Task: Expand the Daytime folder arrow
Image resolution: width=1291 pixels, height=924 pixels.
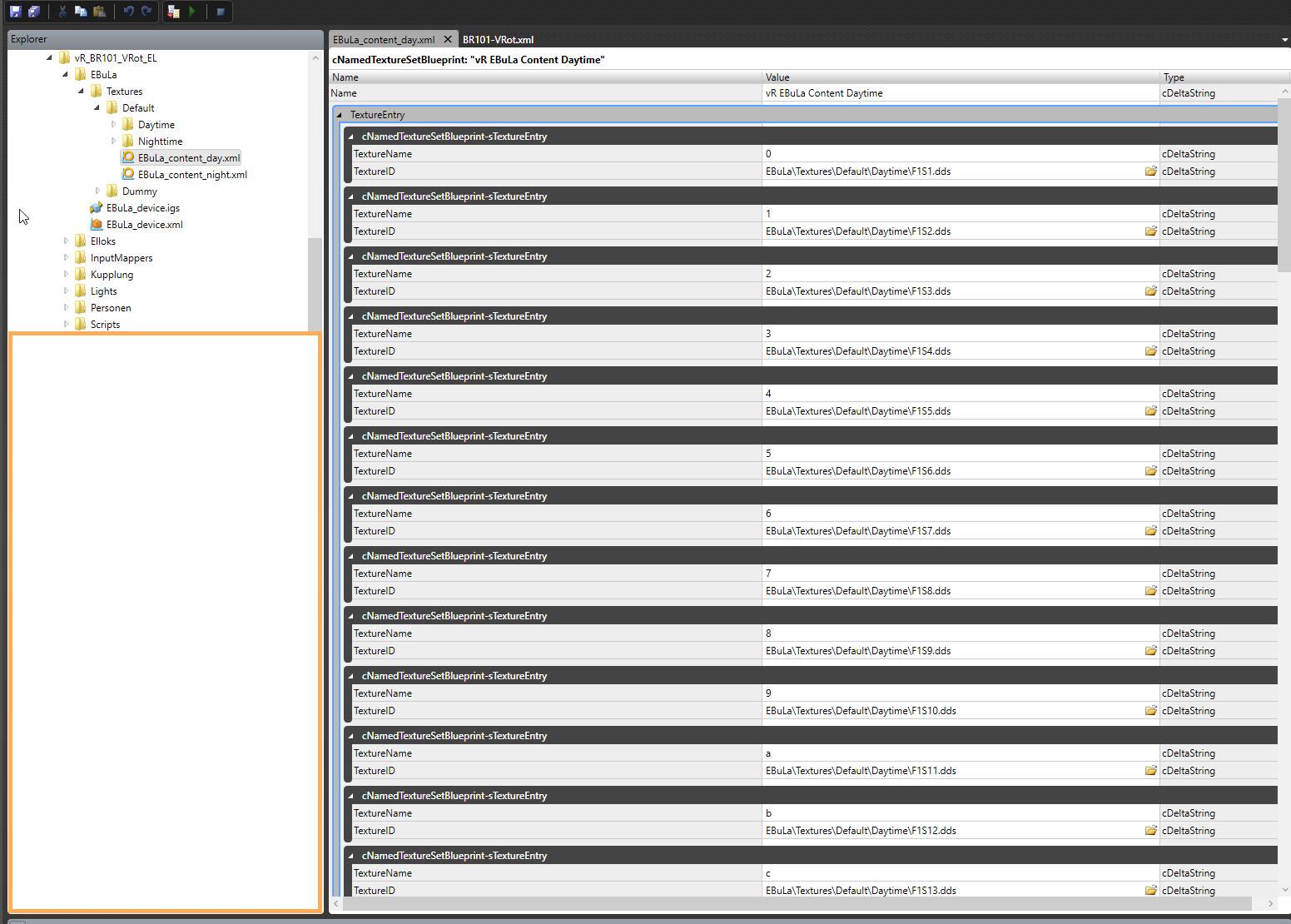Action: tap(113, 125)
